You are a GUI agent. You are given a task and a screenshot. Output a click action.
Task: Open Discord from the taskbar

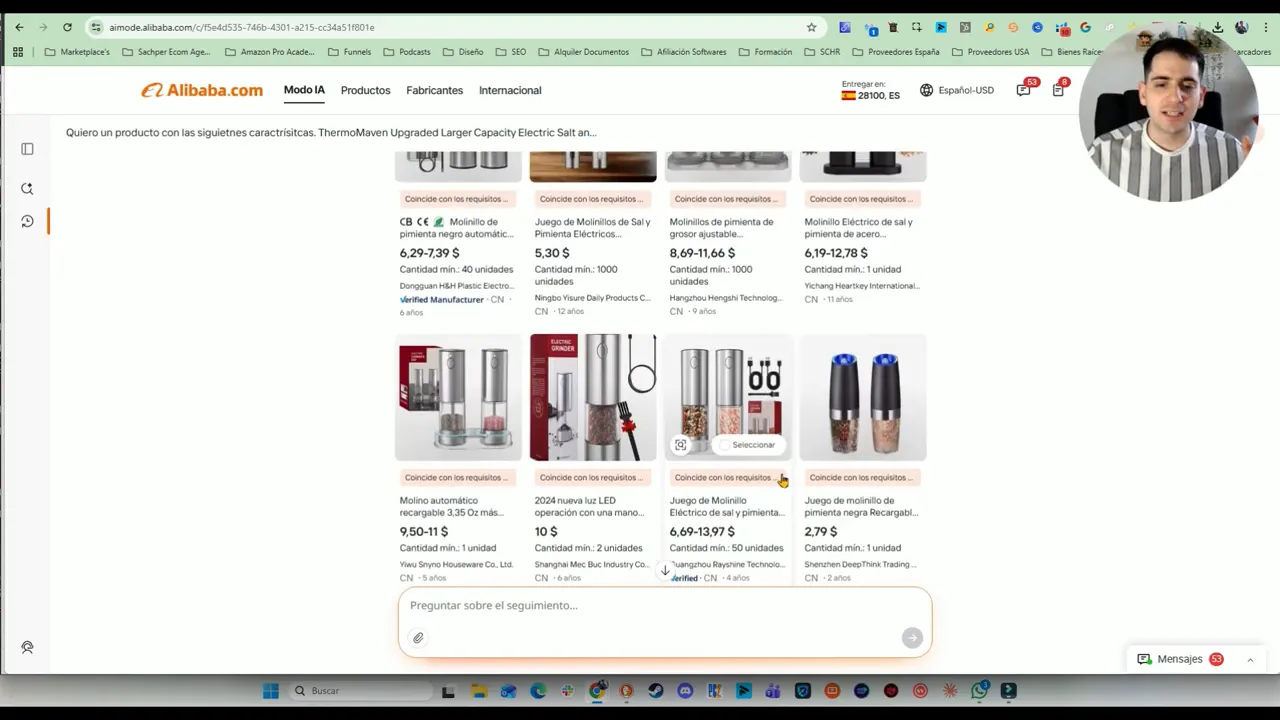[x=685, y=691]
